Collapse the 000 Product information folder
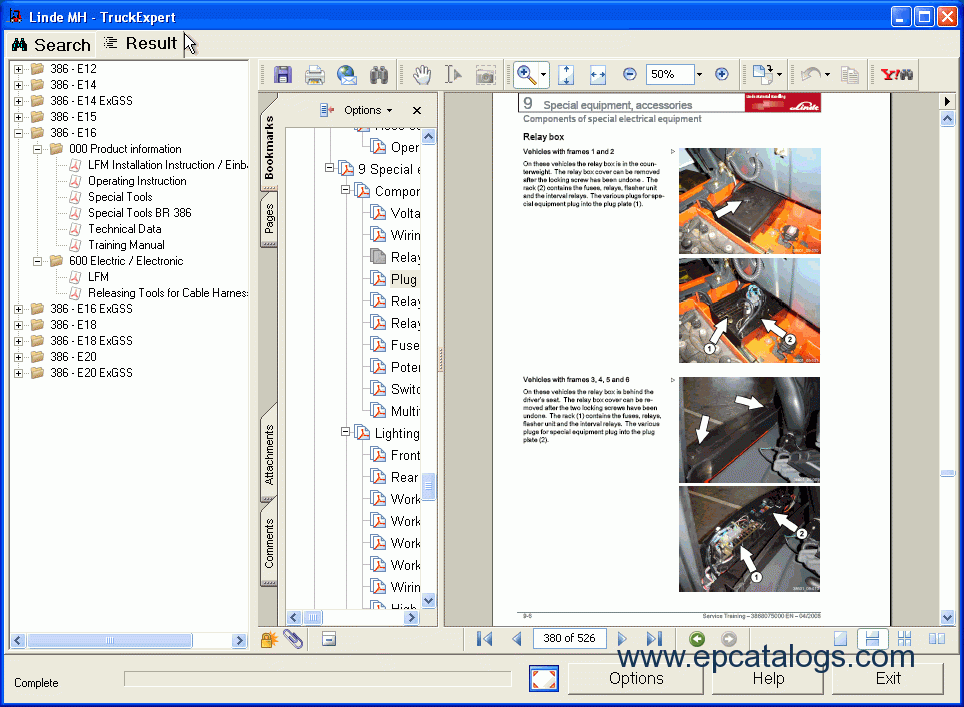 [38, 149]
